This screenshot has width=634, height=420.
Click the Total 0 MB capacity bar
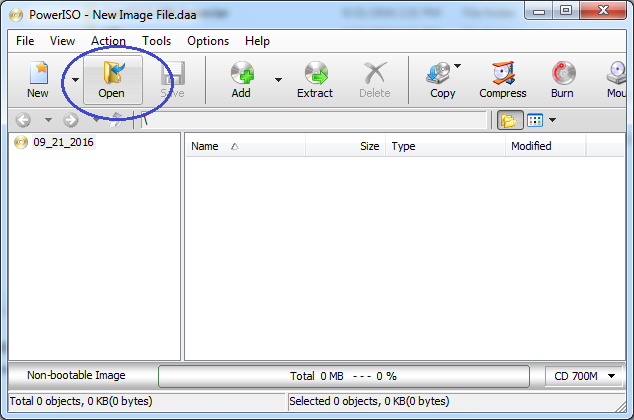click(x=344, y=376)
